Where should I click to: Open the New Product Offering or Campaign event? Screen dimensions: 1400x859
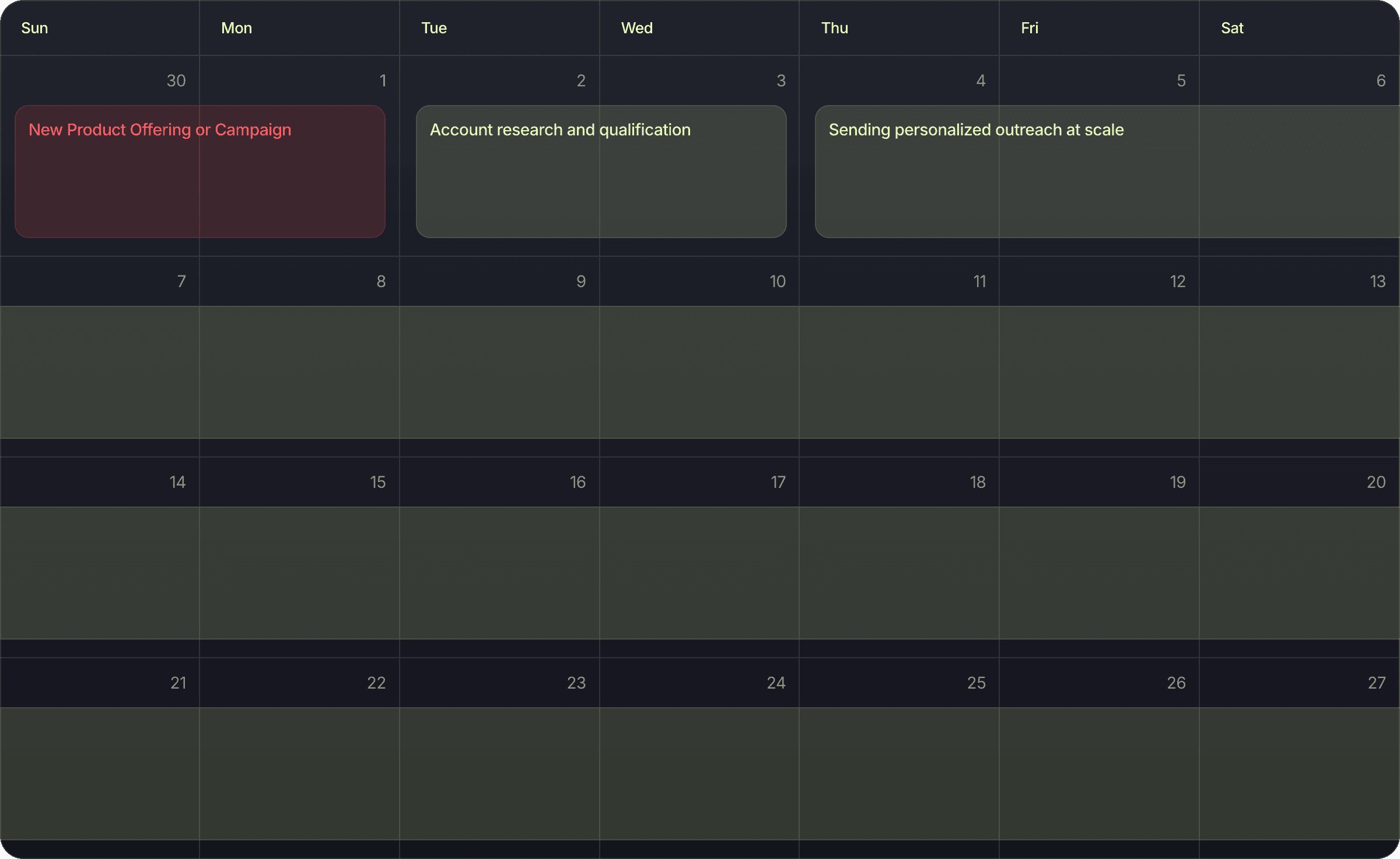199,171
